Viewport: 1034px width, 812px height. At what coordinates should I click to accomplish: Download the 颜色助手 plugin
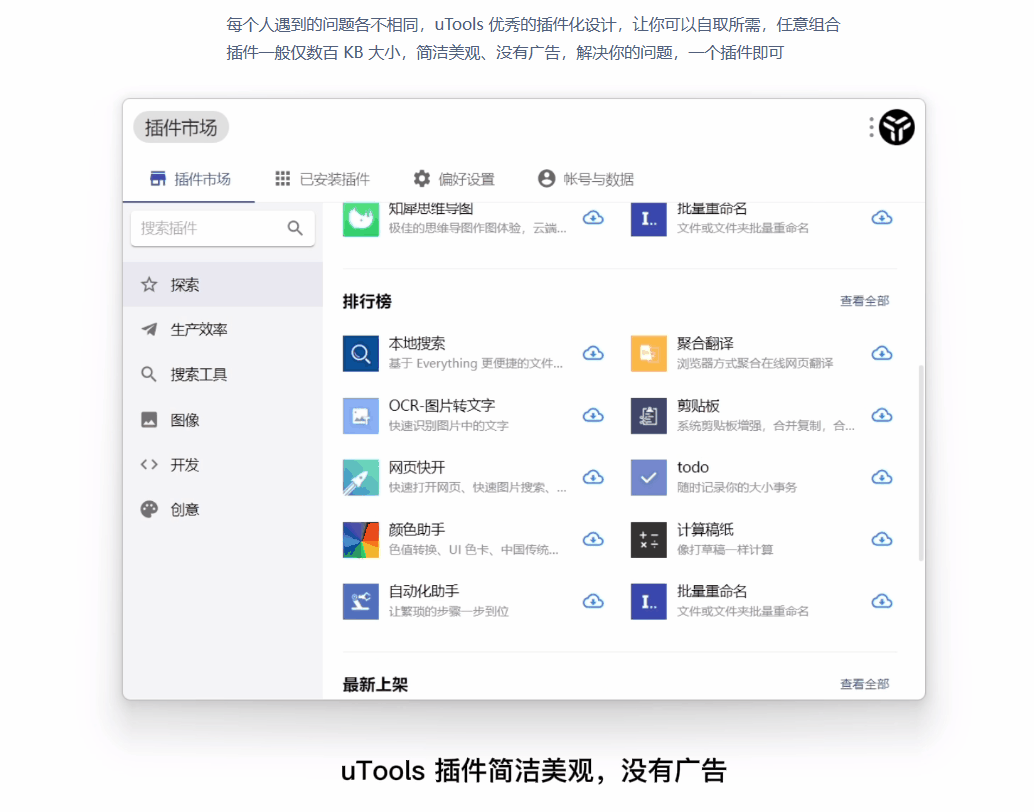(593, 540)
